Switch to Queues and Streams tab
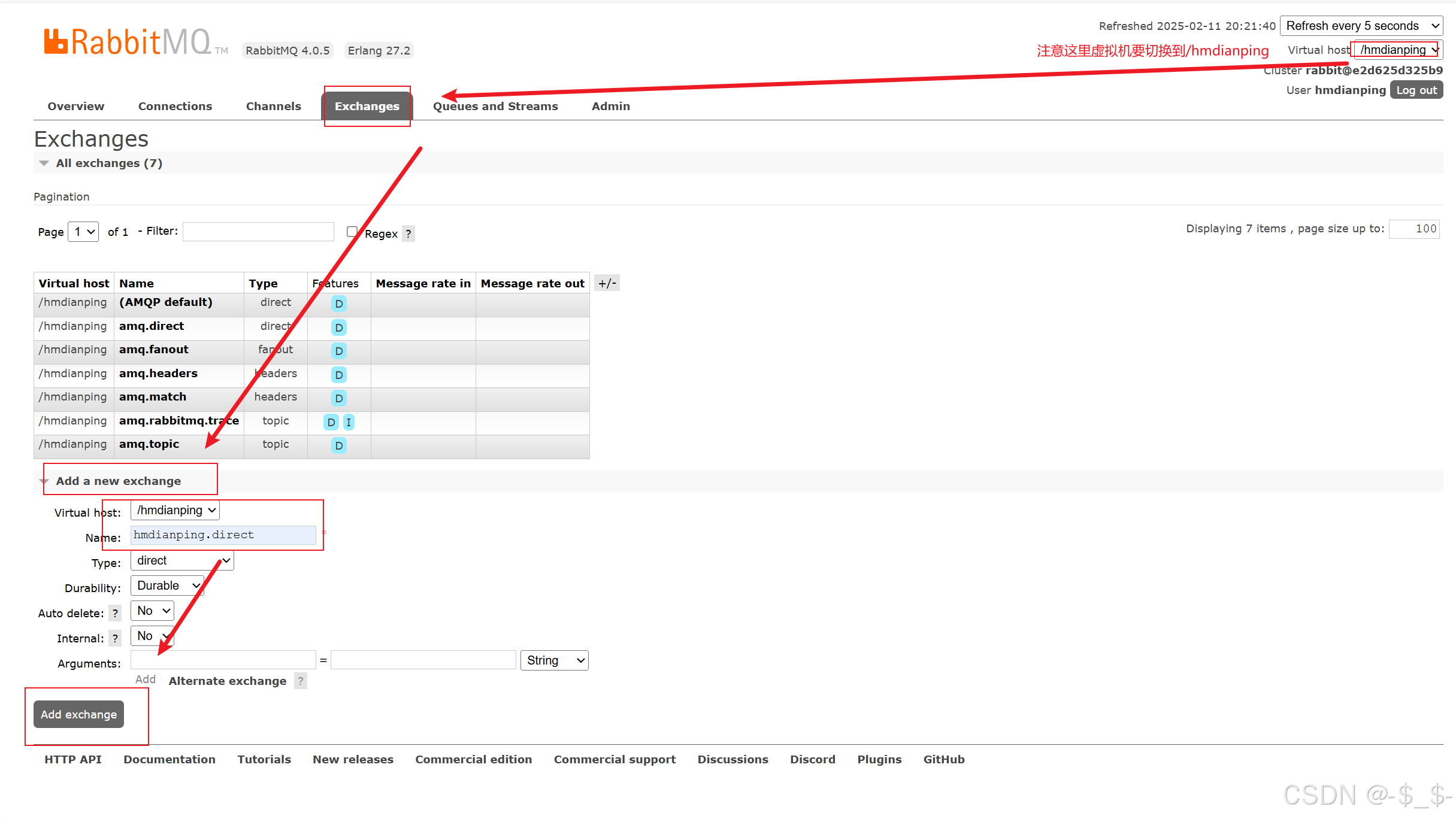 click(495, 106)
